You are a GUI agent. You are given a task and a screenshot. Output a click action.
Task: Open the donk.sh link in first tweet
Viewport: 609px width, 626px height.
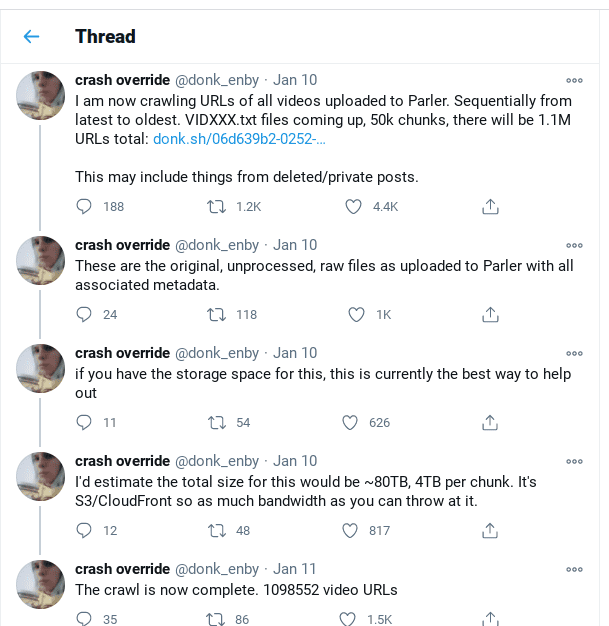[x=239, y=139]
